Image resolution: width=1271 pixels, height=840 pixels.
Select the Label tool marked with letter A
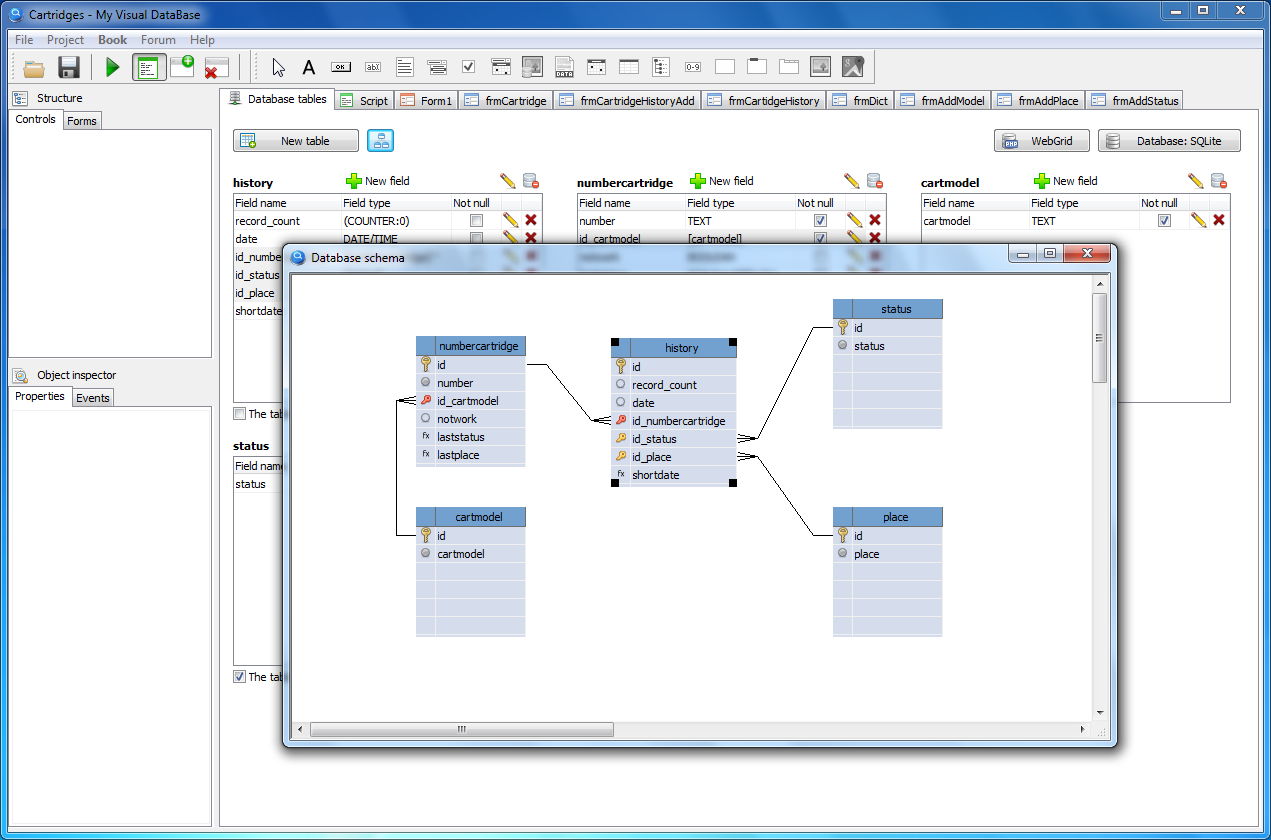click(309, 68)
